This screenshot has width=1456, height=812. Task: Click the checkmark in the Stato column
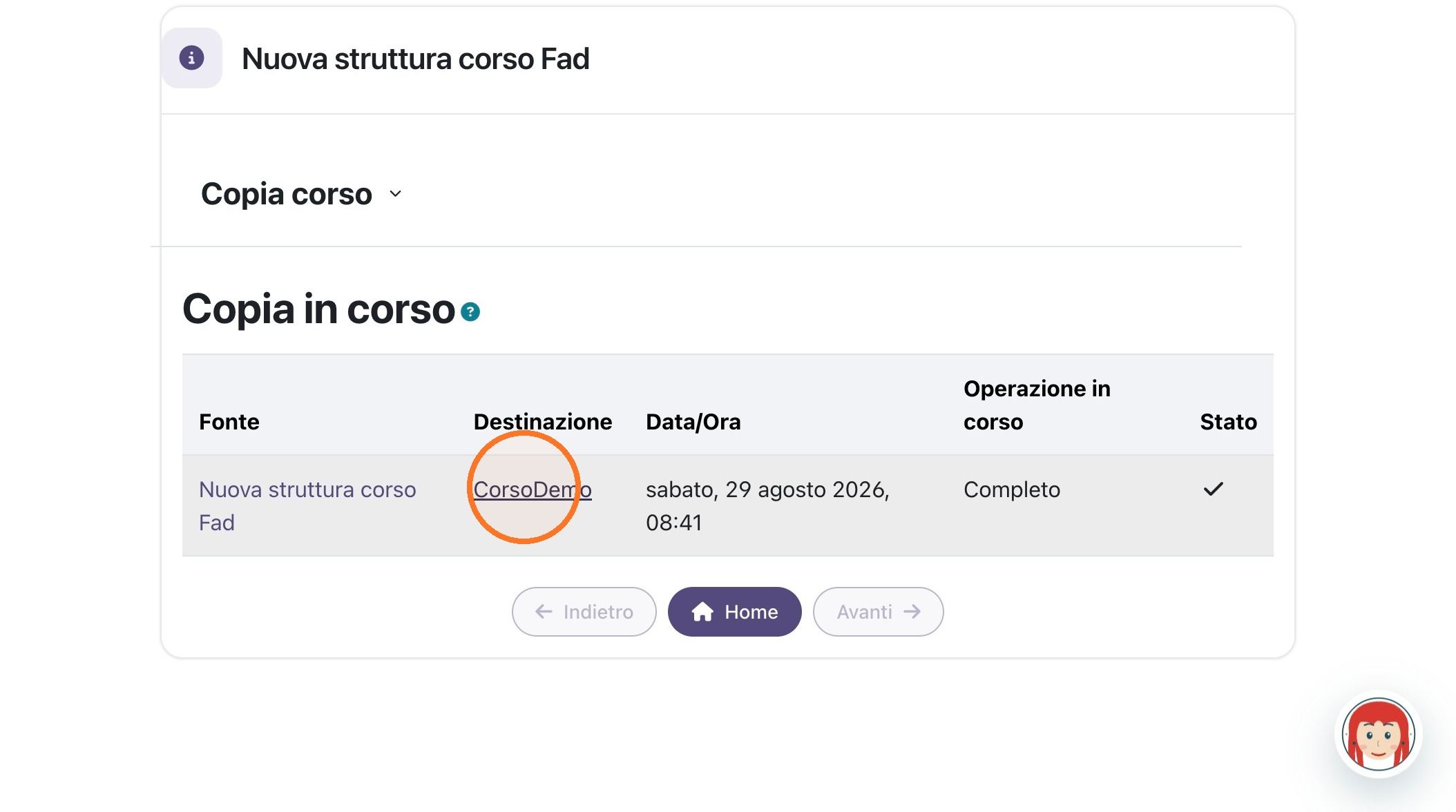point(1213,490)
